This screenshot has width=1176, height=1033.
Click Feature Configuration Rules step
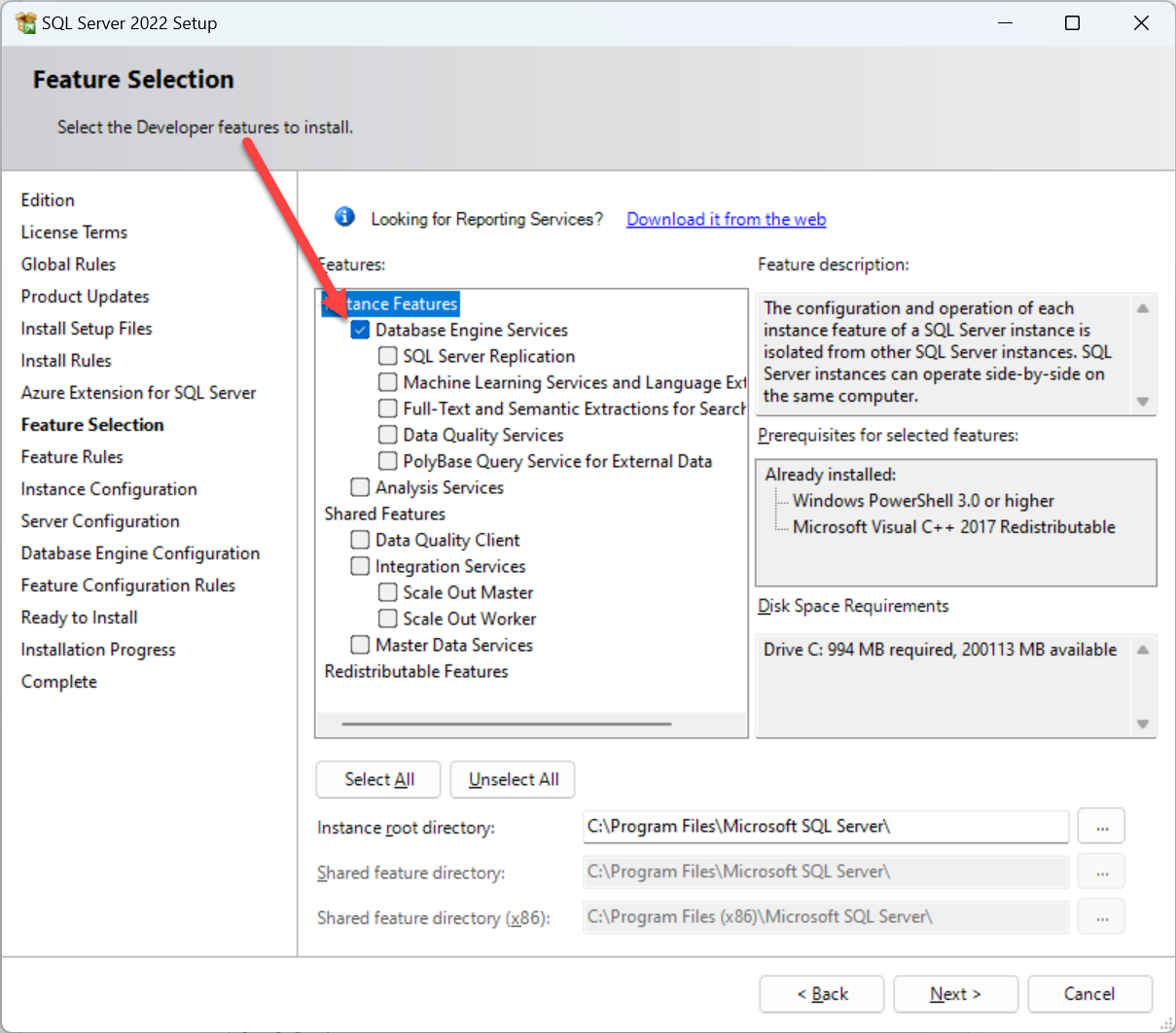128,585
